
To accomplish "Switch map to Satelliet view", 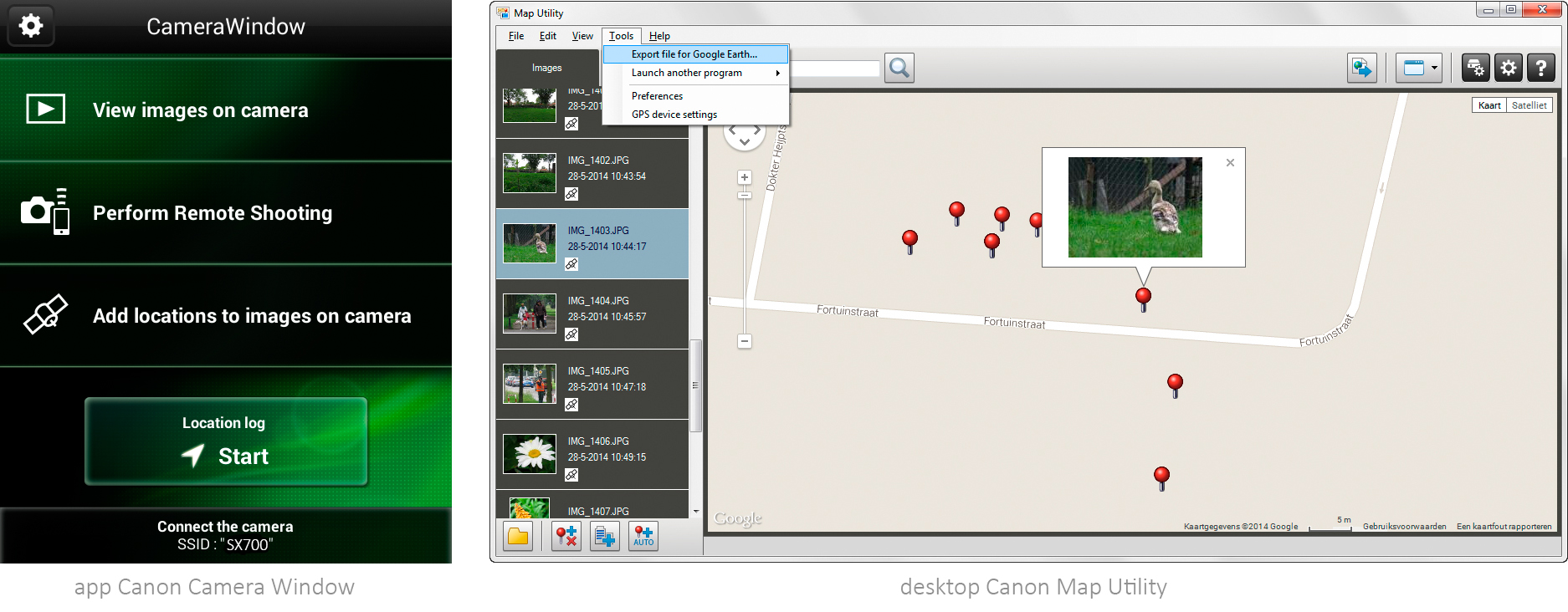I will 1529,105.
